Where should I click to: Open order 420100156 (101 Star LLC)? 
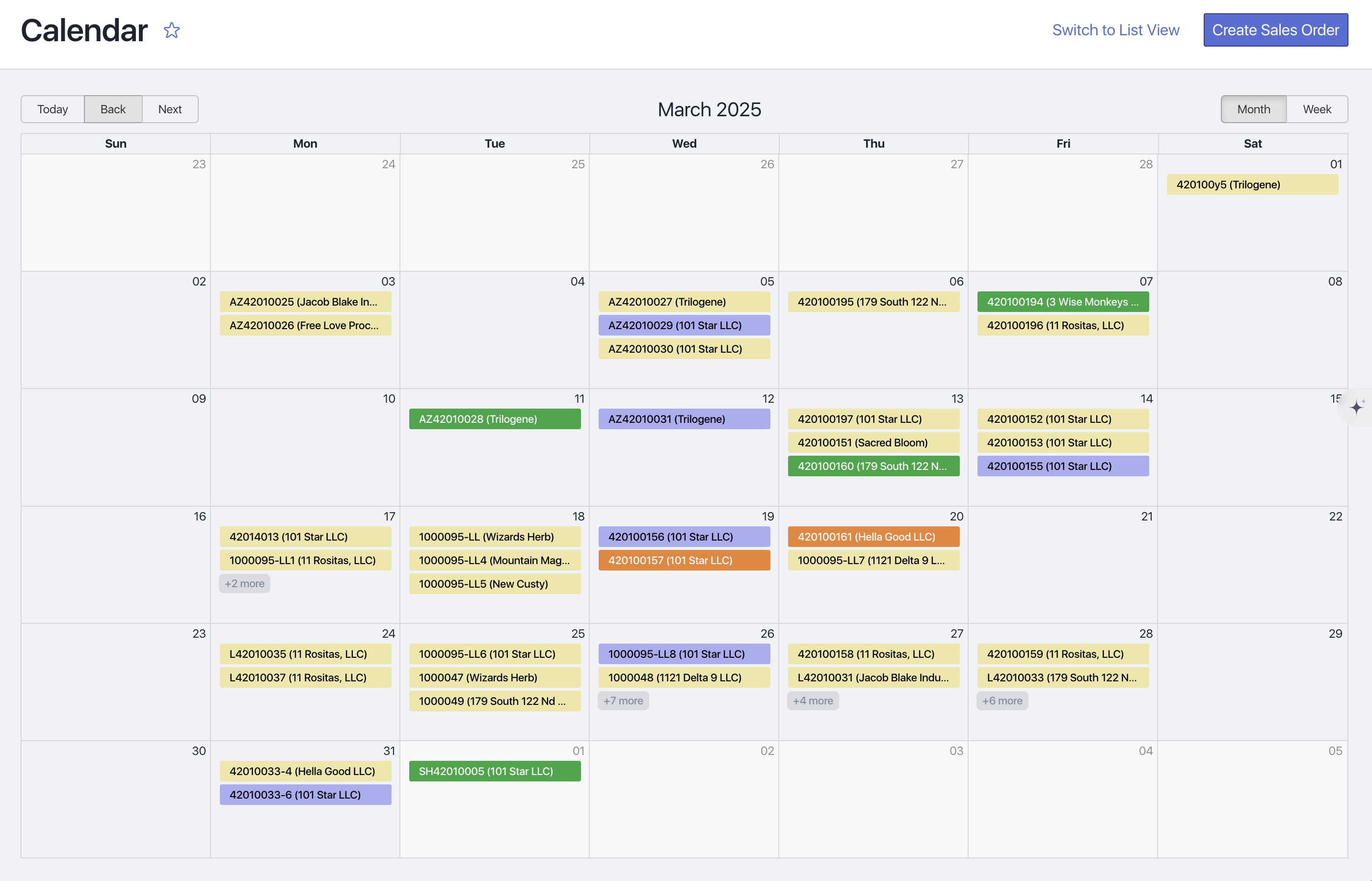pyautogui.click(x=685, y=537)
